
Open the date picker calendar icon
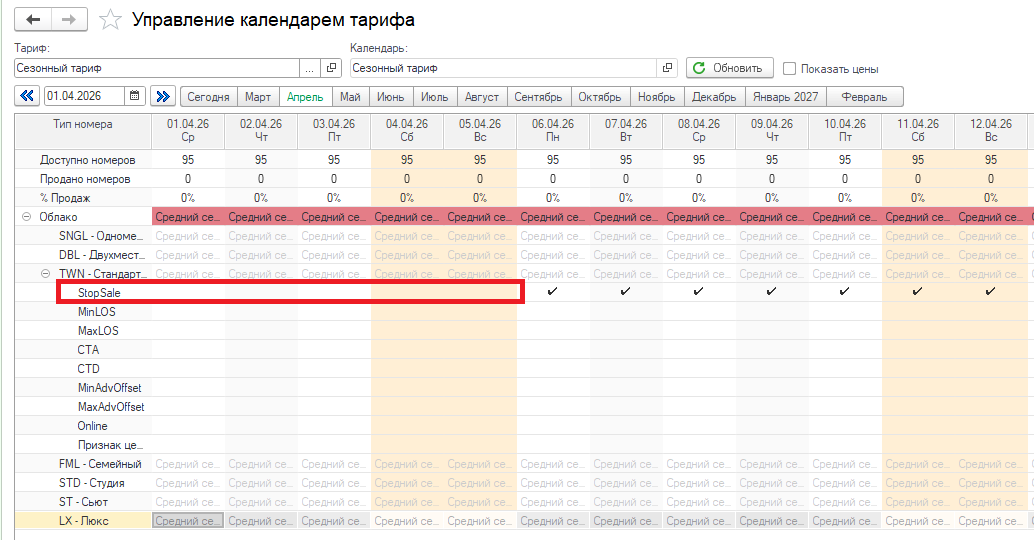134,96
